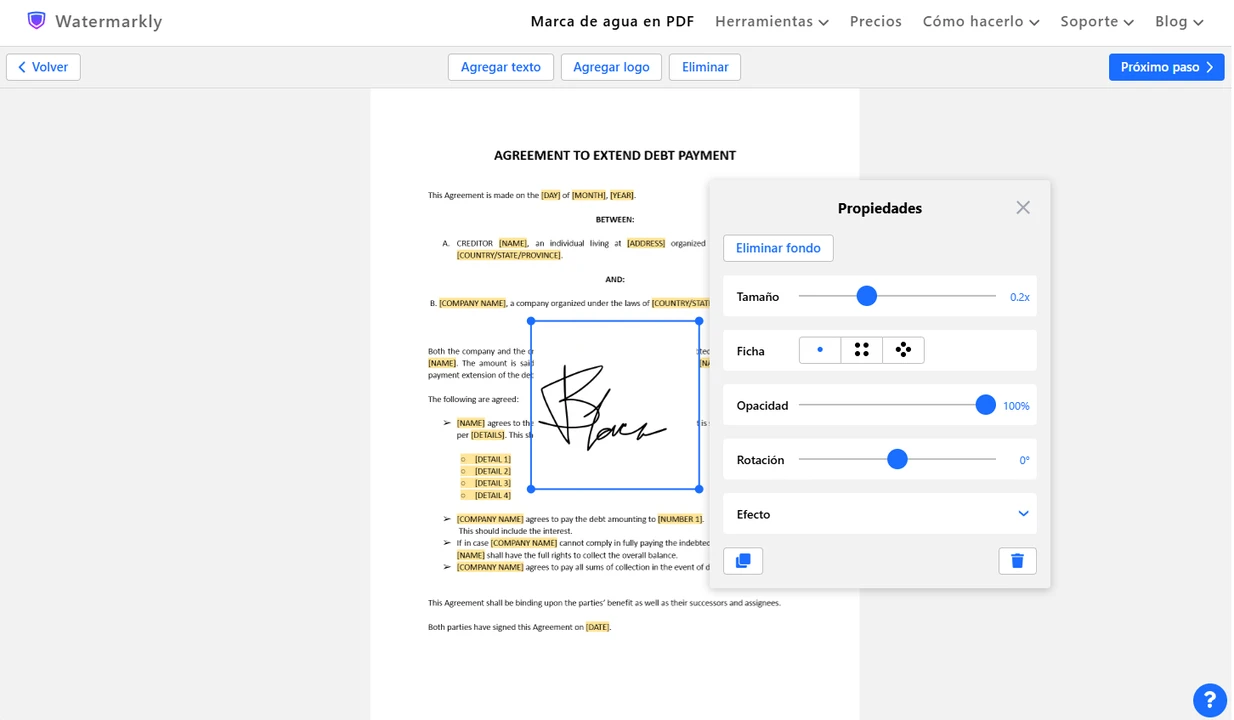Click the Opacidad slider handle
The image size is (1234, 720).
click(x=986, y=405)
